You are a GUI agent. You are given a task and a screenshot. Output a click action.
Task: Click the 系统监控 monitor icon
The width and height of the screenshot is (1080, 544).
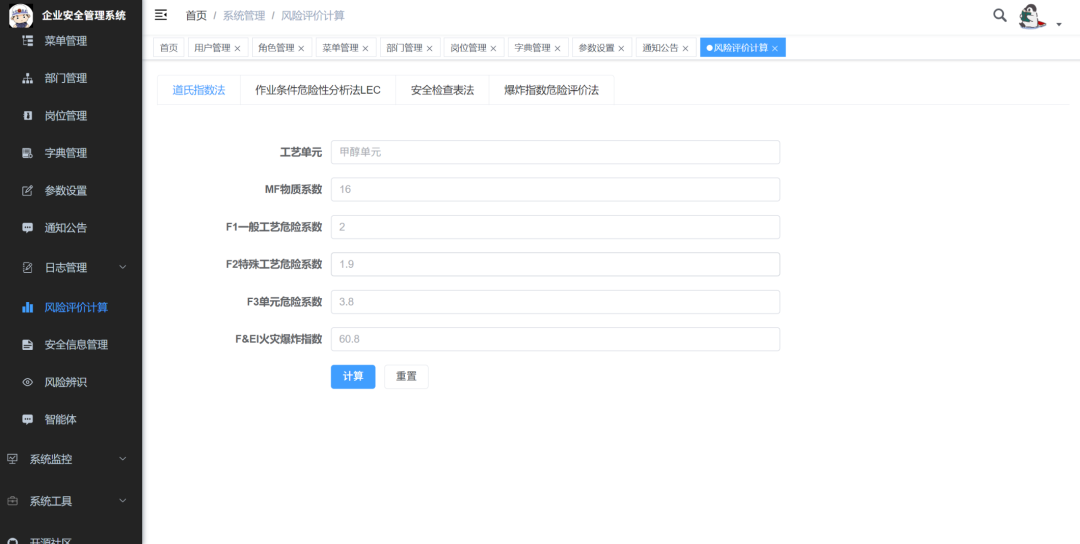click(x=12, y=459)
